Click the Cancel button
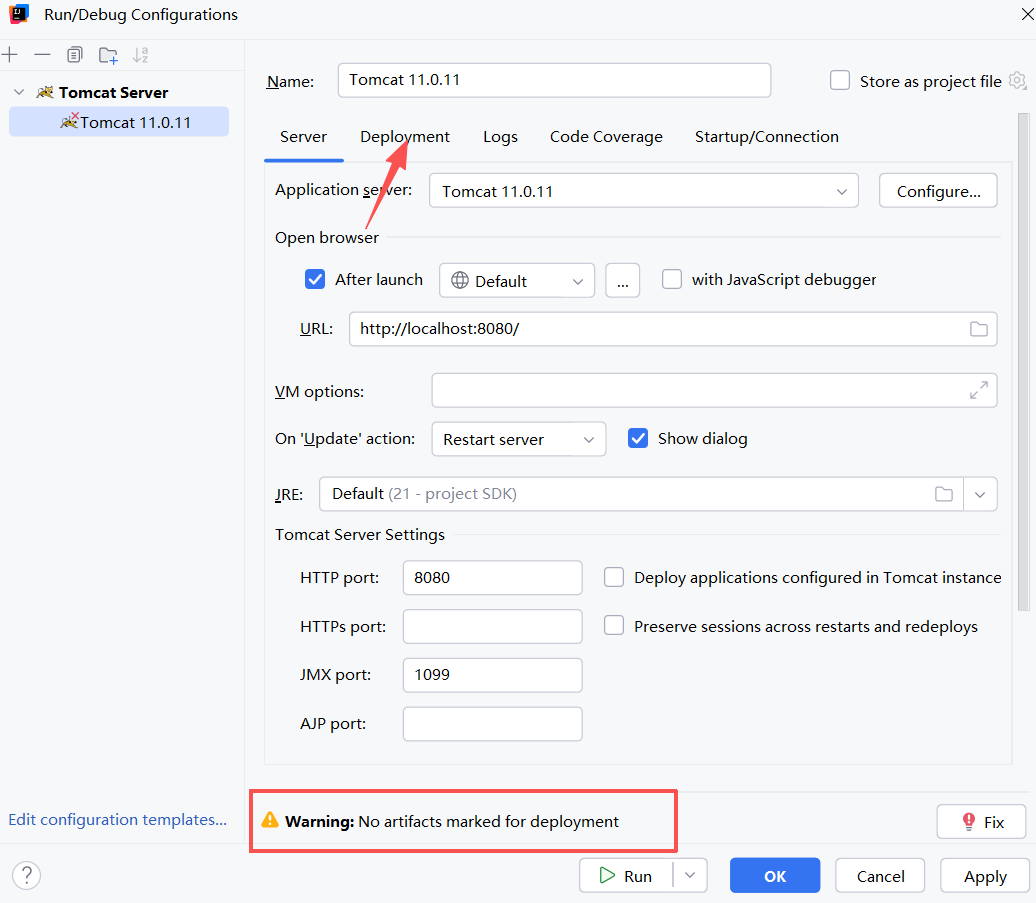The image size is (1036, 903). 880,875
